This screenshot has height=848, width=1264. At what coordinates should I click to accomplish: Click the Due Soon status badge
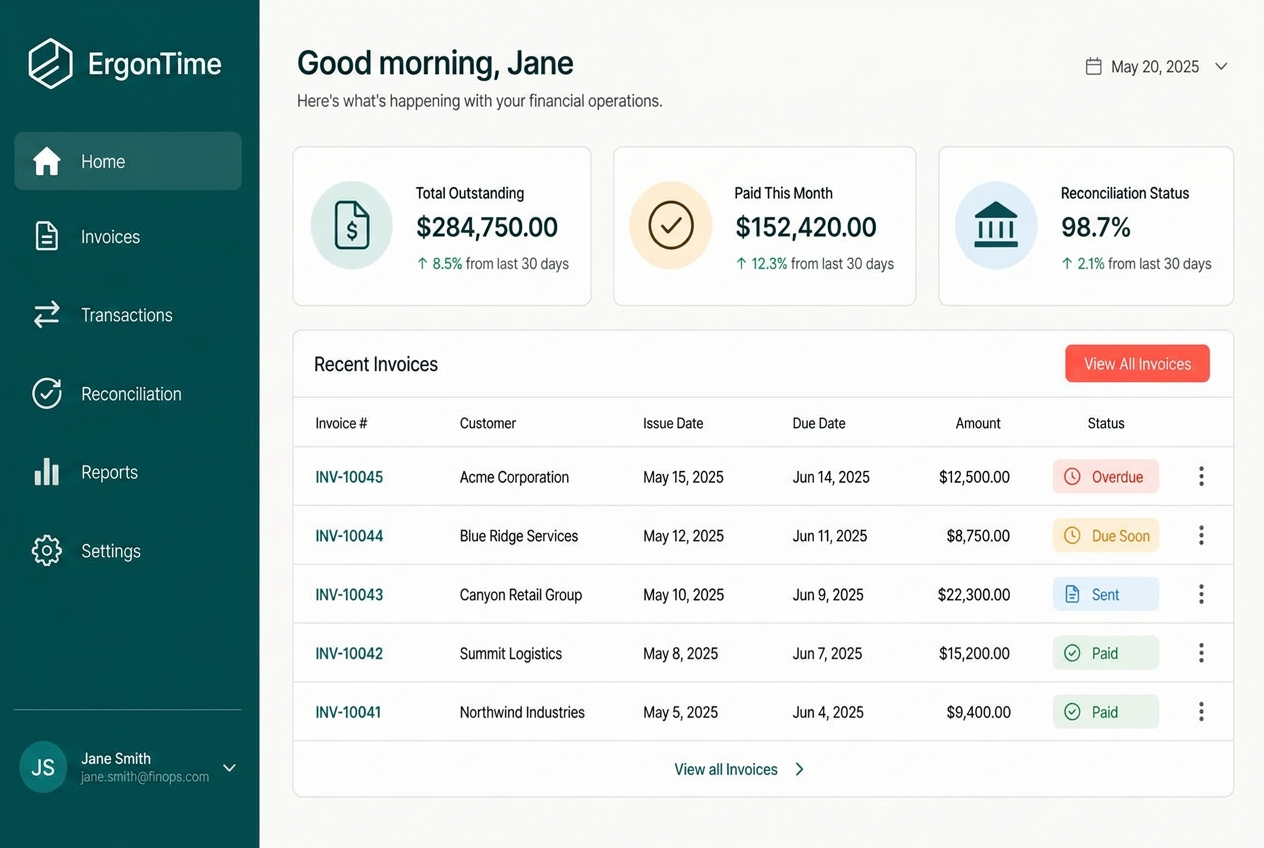click(1106, 536)
